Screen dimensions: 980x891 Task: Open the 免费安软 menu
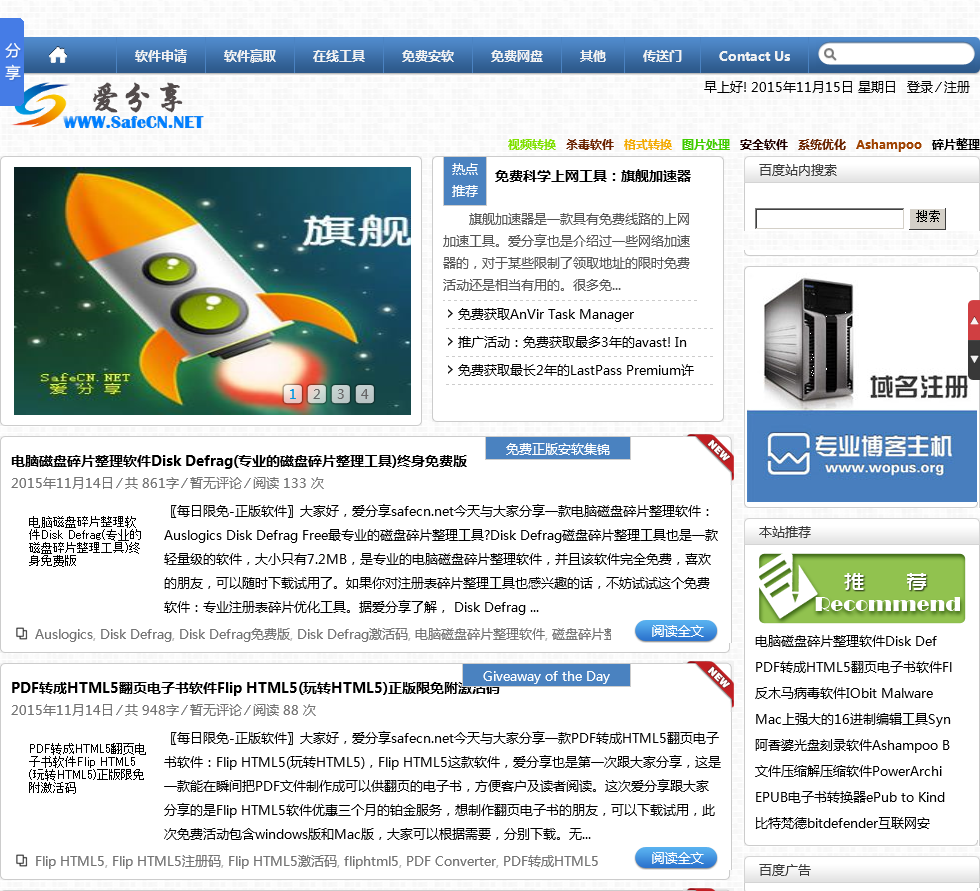428,56
